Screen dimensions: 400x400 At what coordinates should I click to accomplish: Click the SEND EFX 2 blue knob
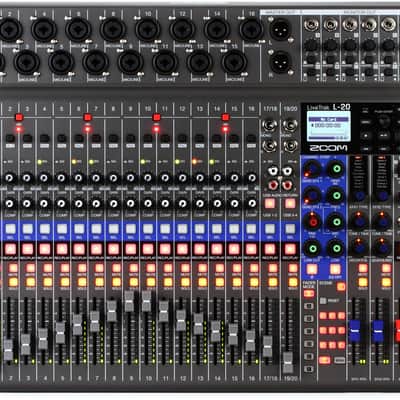312,195
